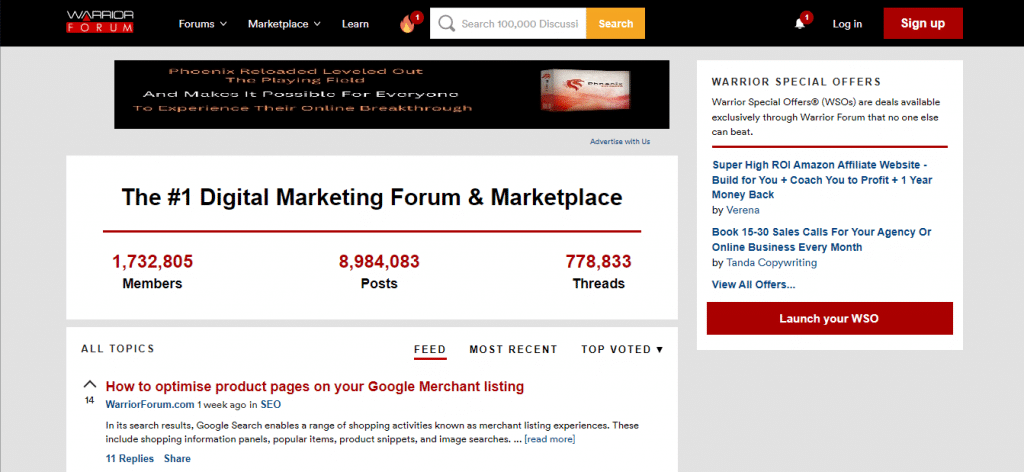
Task: Open the Top Voted sort dropdown
Action: [x=622, y=349]
